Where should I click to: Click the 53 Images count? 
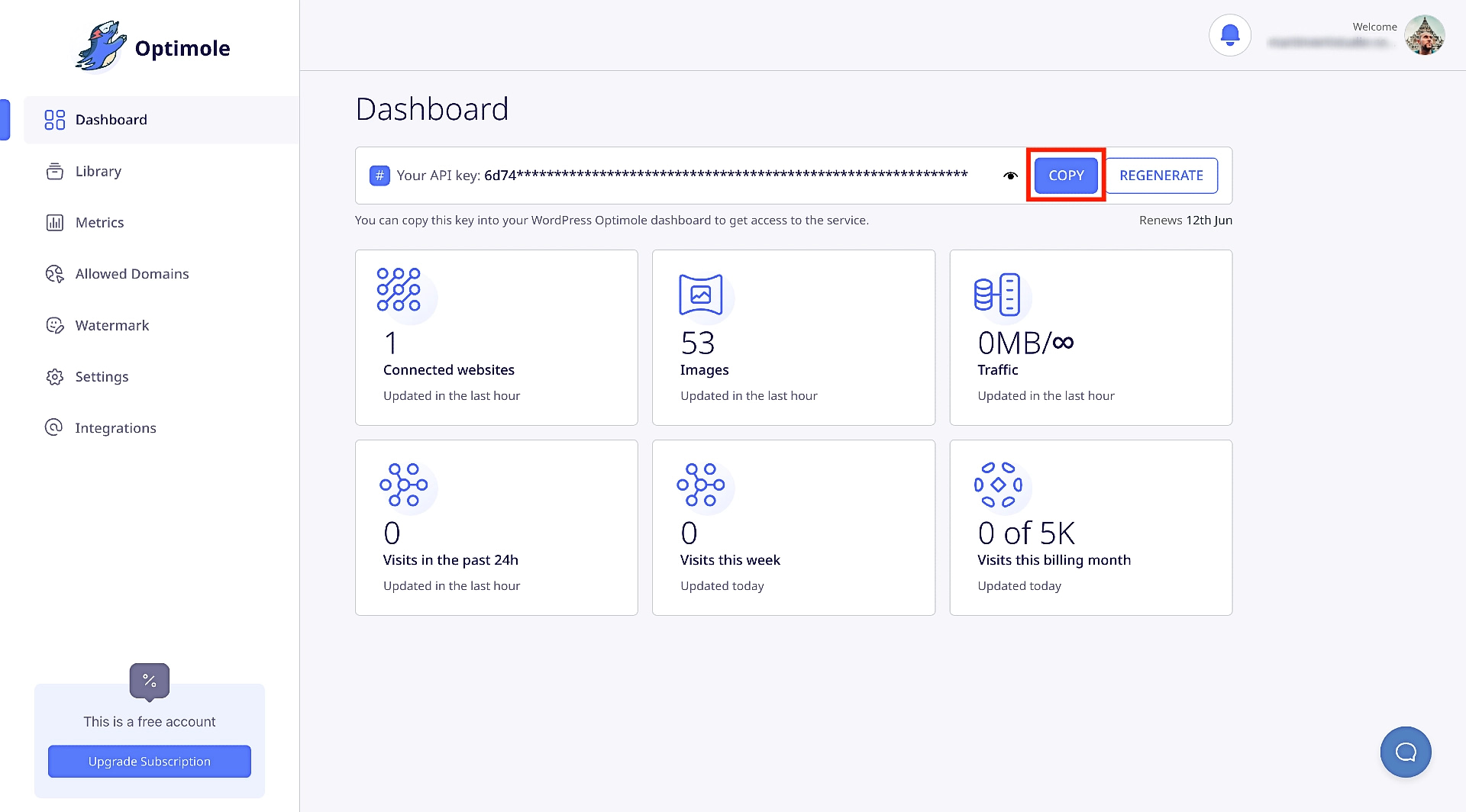tap(698, 343)
